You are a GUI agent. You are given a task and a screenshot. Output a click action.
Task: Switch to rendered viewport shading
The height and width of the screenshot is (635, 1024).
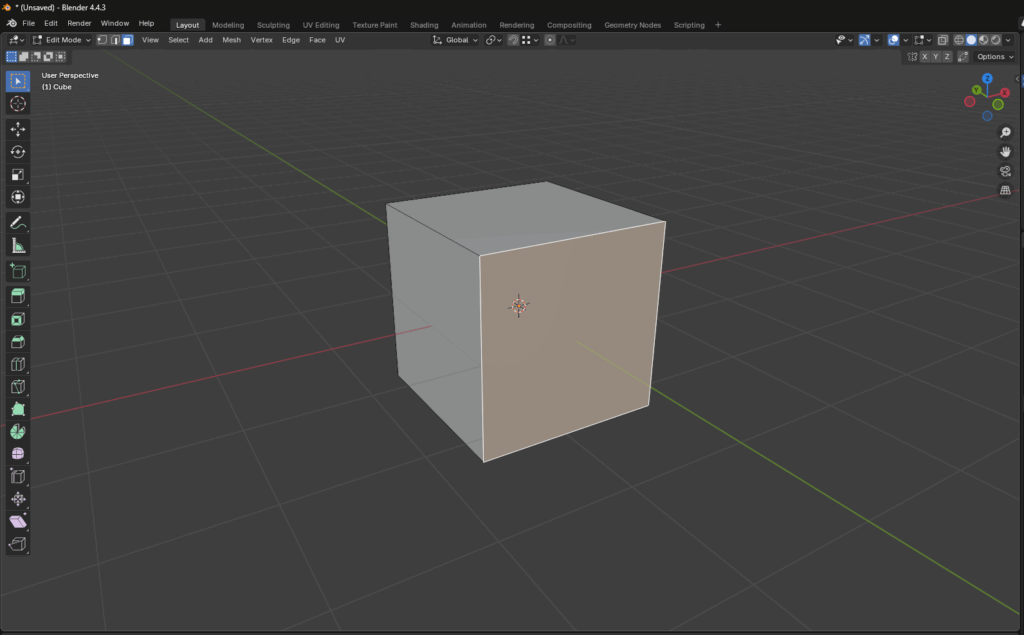point(996,40)
